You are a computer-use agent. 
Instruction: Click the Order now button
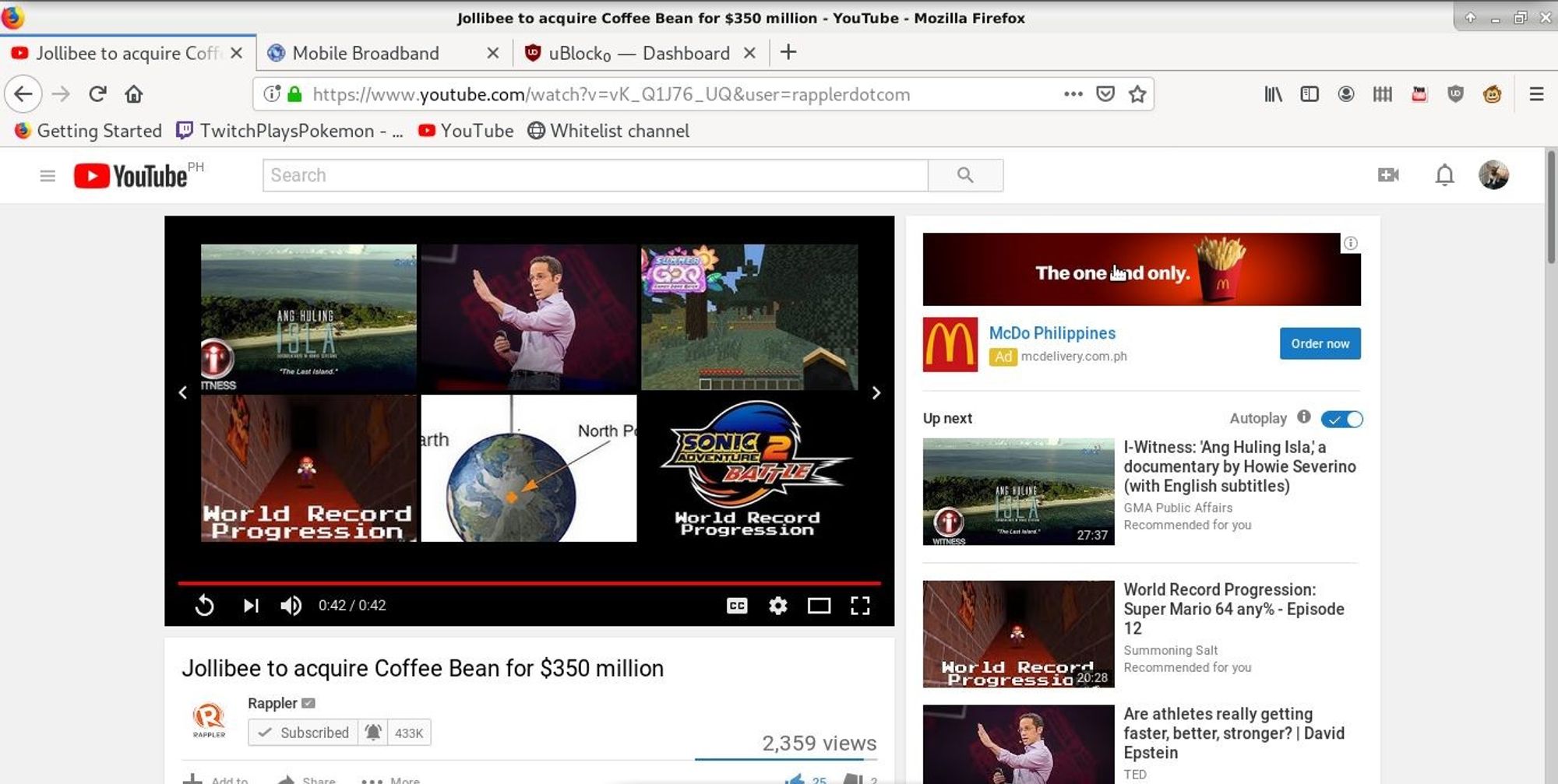pyautogui.click(x=1320, y=343)
